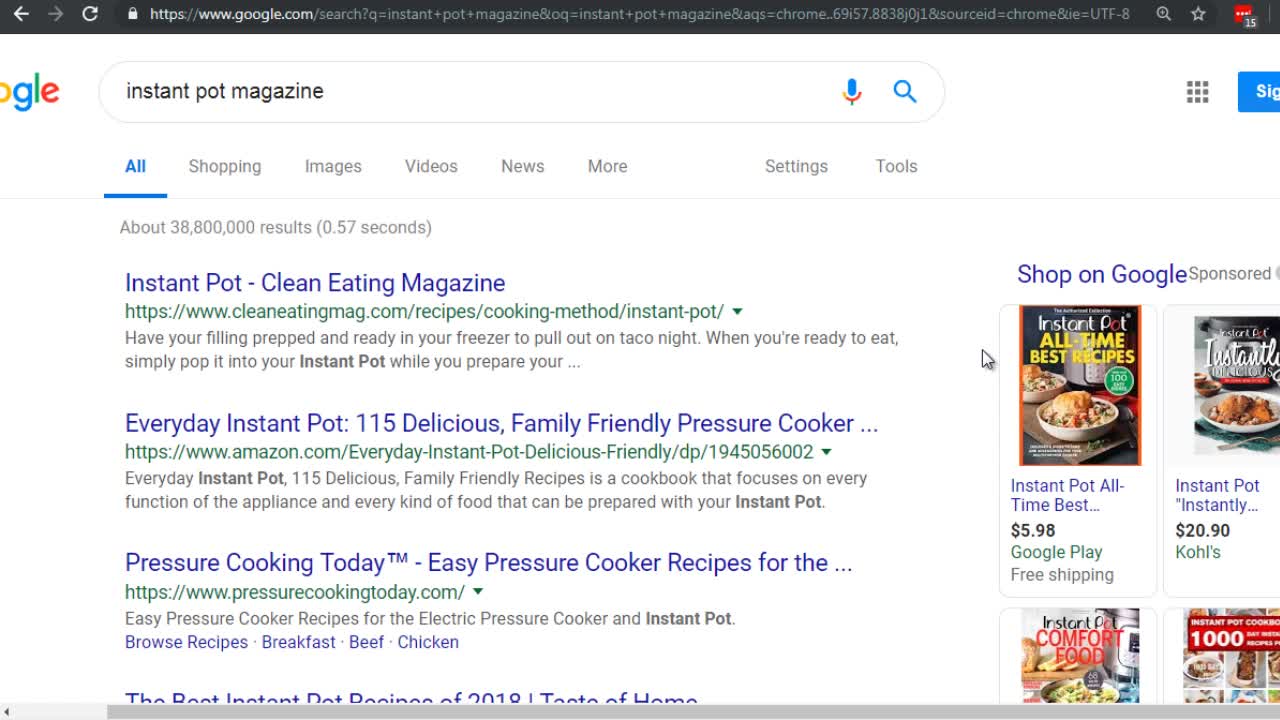Click the cleaneatingmag.com green URL

click(x=424, y=311)
